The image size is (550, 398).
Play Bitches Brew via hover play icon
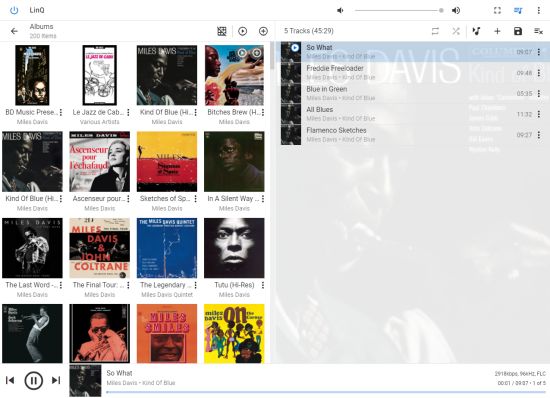tap(242, 53)
